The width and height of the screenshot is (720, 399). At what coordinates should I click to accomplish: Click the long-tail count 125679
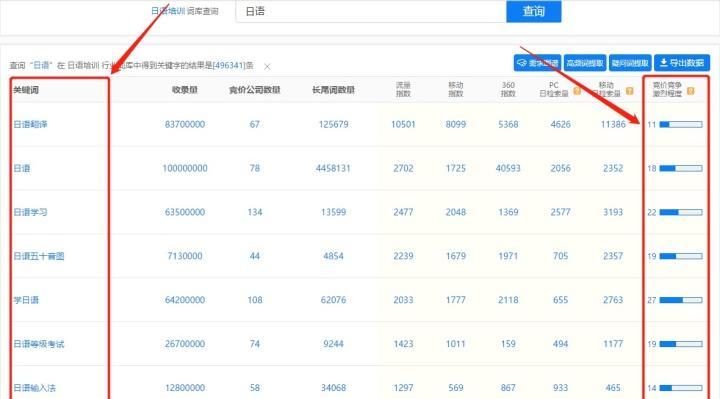click(x=333, y=124)
